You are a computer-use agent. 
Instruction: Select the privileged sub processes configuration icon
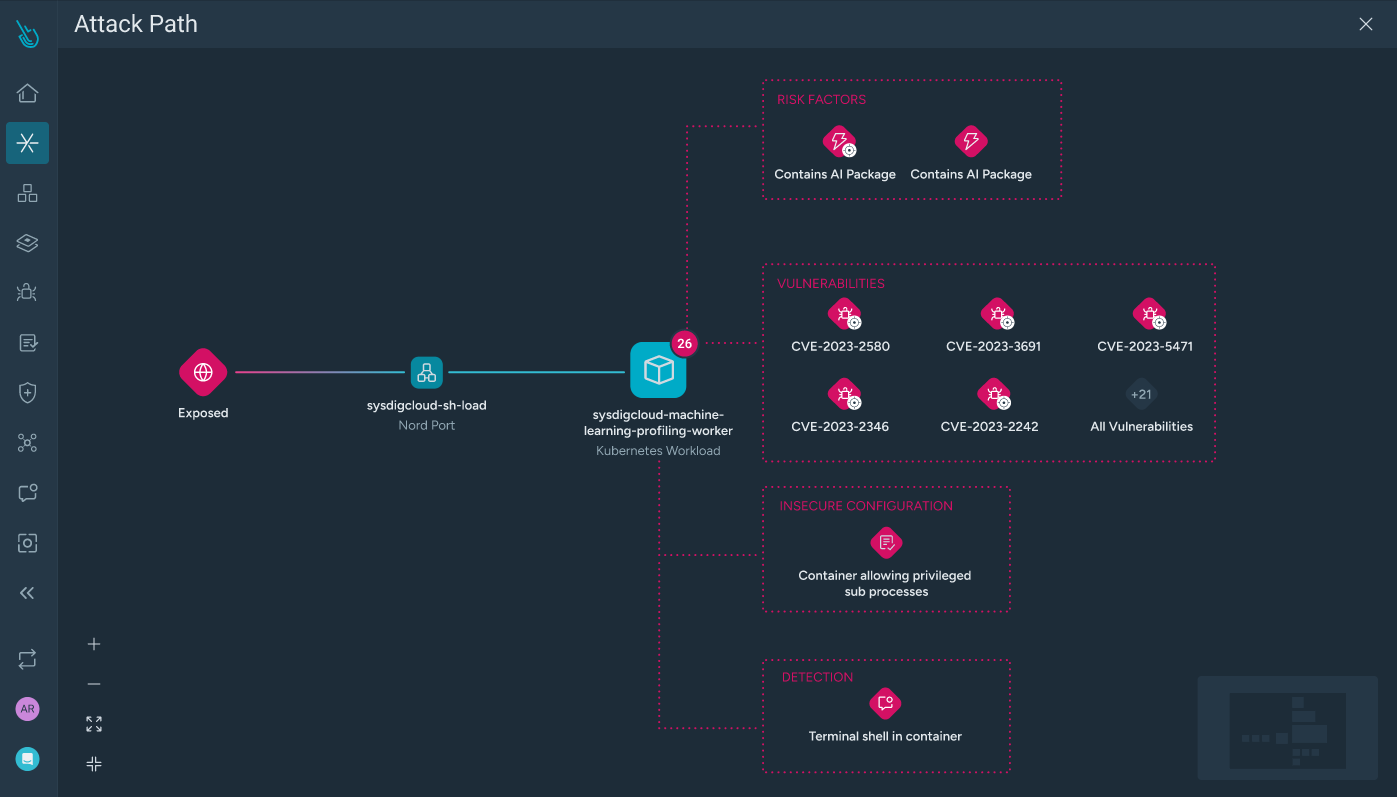tap(886, 543)
